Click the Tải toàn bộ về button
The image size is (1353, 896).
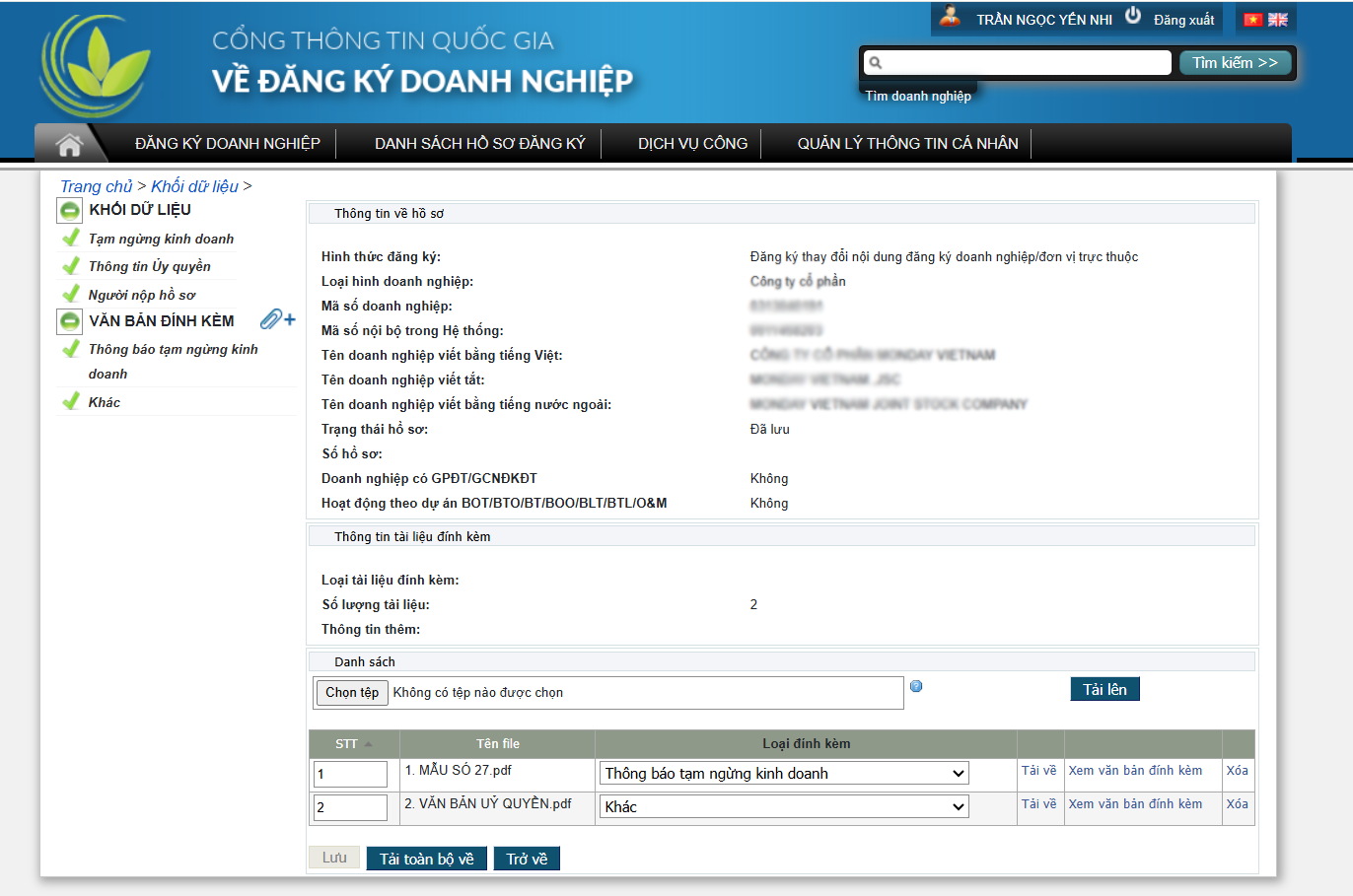pyautogui.click(x=426, y=860)
